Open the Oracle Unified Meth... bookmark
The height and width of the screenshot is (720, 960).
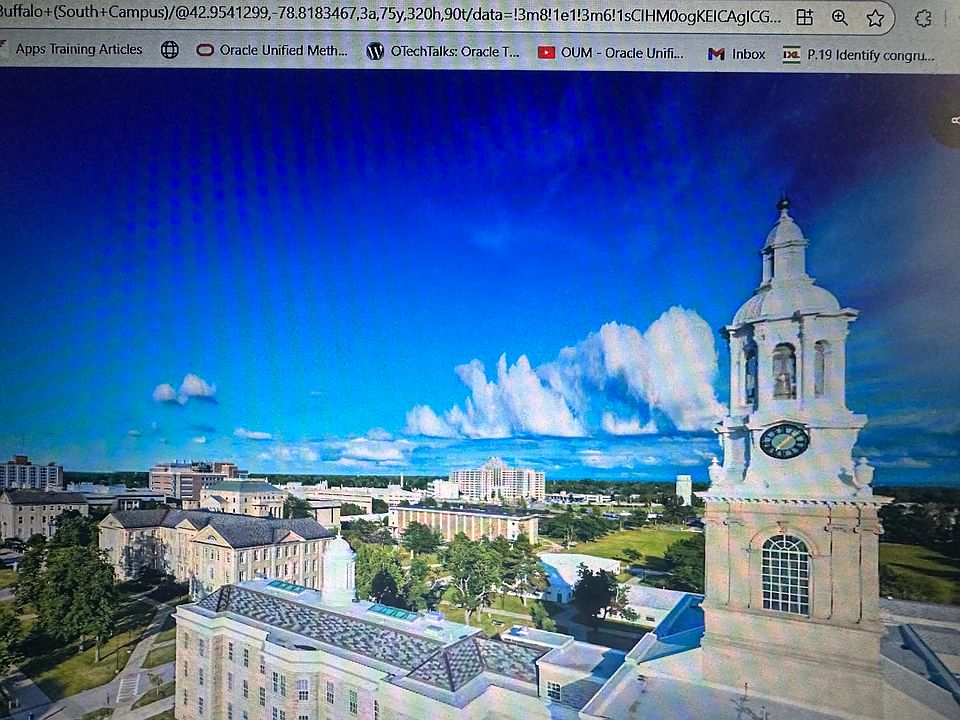pyautogui.click(x=272, y=50)
